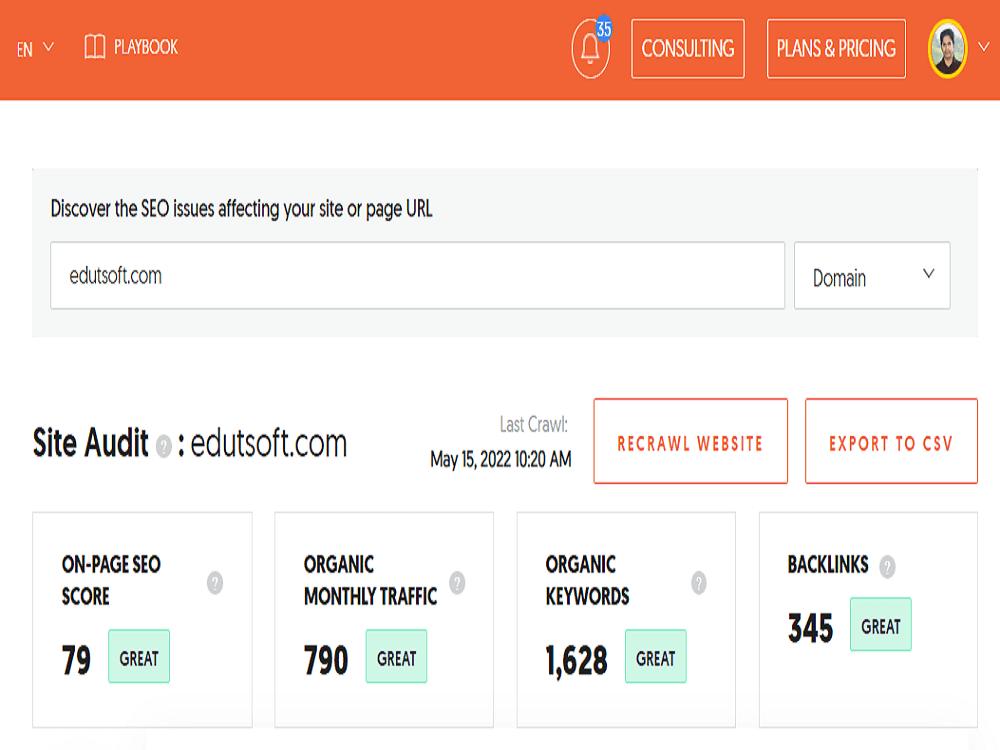Click the ORGANIC MONTHLY TRAFFIC card title
The height and width of the screenshot is (750, 1000).
point(371,580)
